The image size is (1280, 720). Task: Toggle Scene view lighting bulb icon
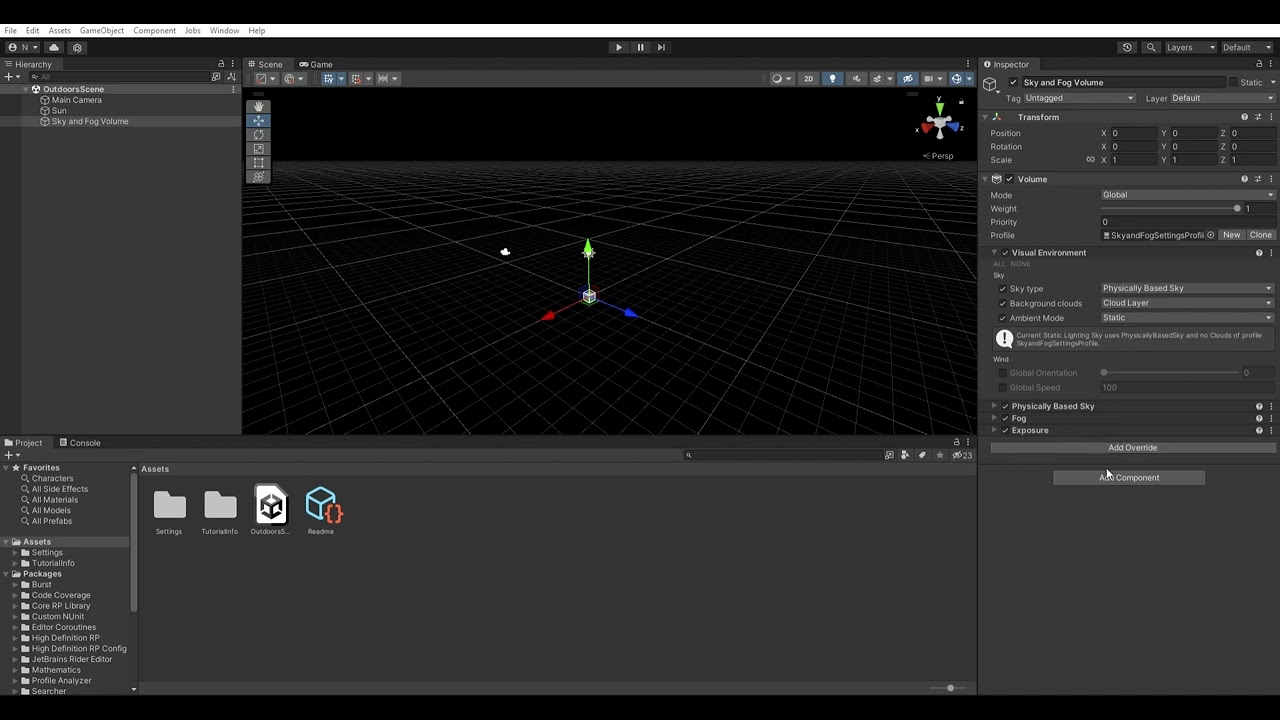(832, 78)
